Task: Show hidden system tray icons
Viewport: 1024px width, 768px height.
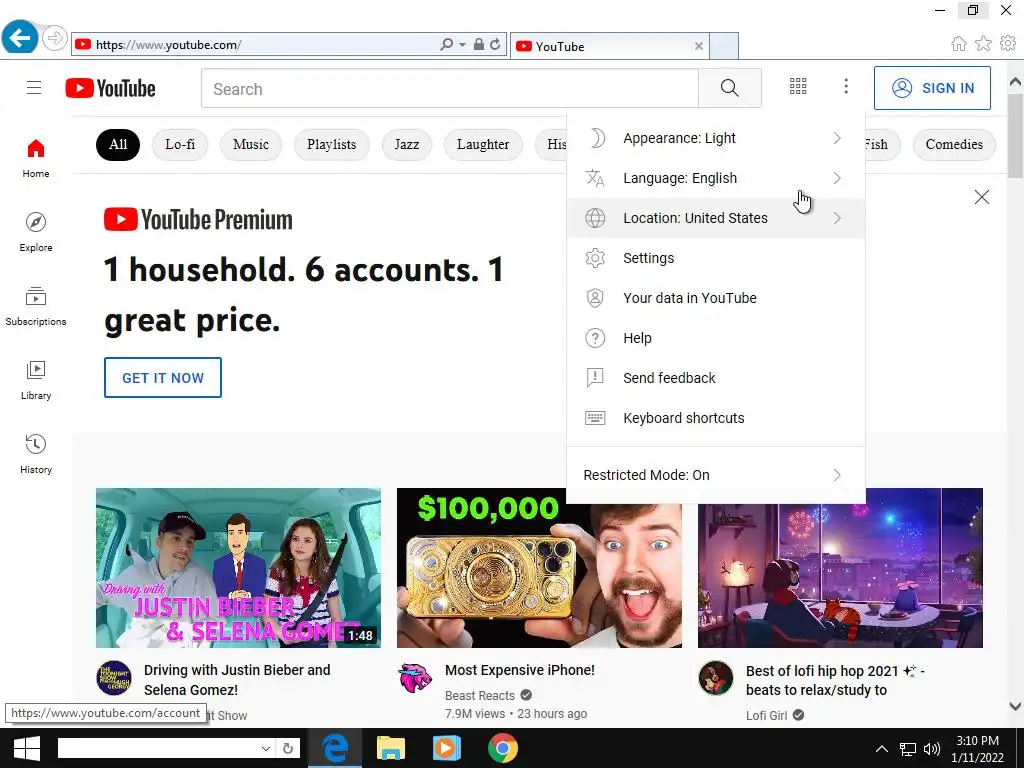Action: pos(882,748)
